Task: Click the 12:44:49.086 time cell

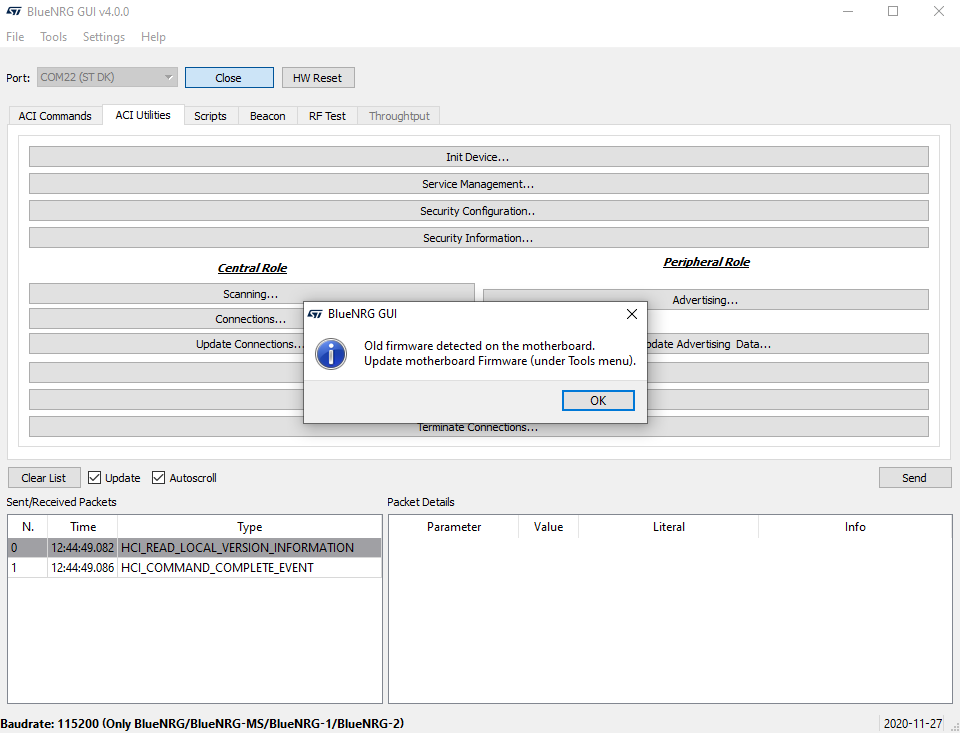Action: (x=83, y=568)
